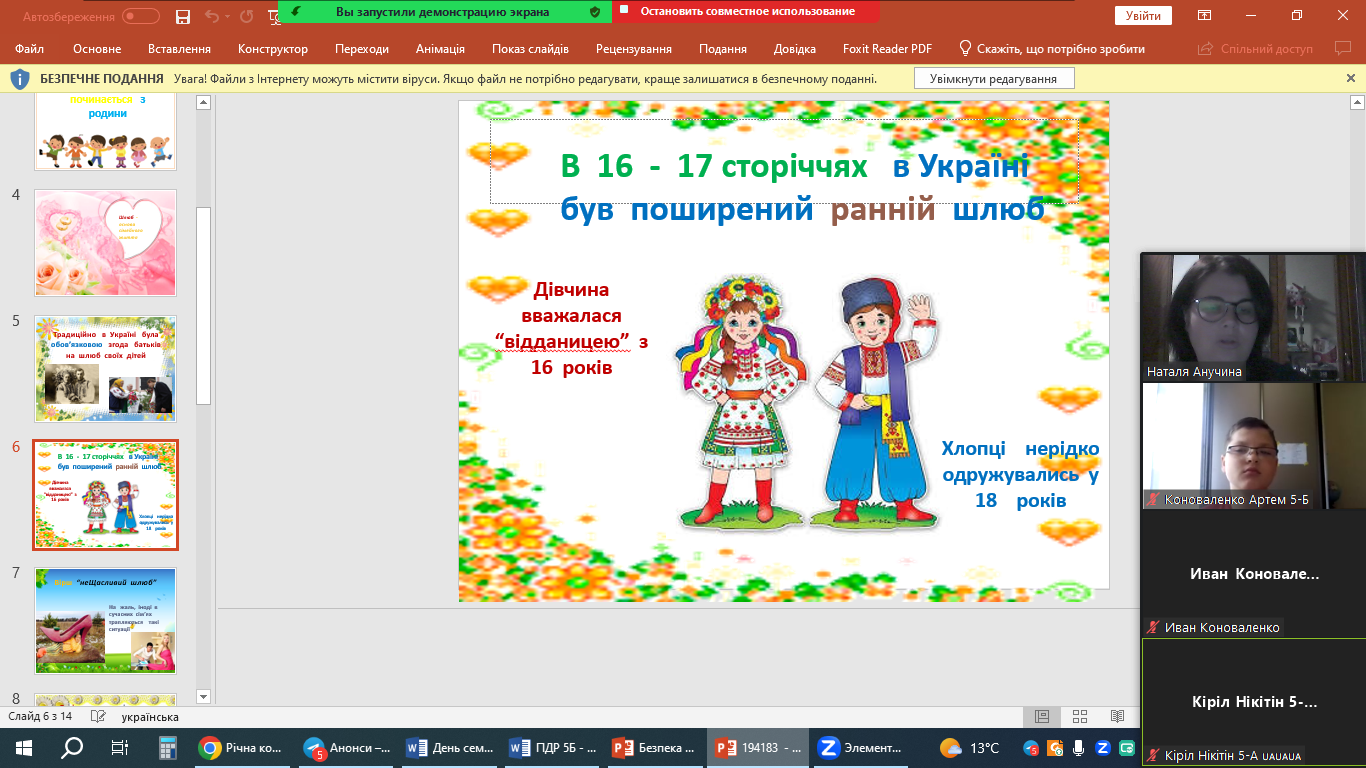Switch to PowerPoint 'Безпека' taskbar item
Viewport: 1366px width, 768px height.
655,747
